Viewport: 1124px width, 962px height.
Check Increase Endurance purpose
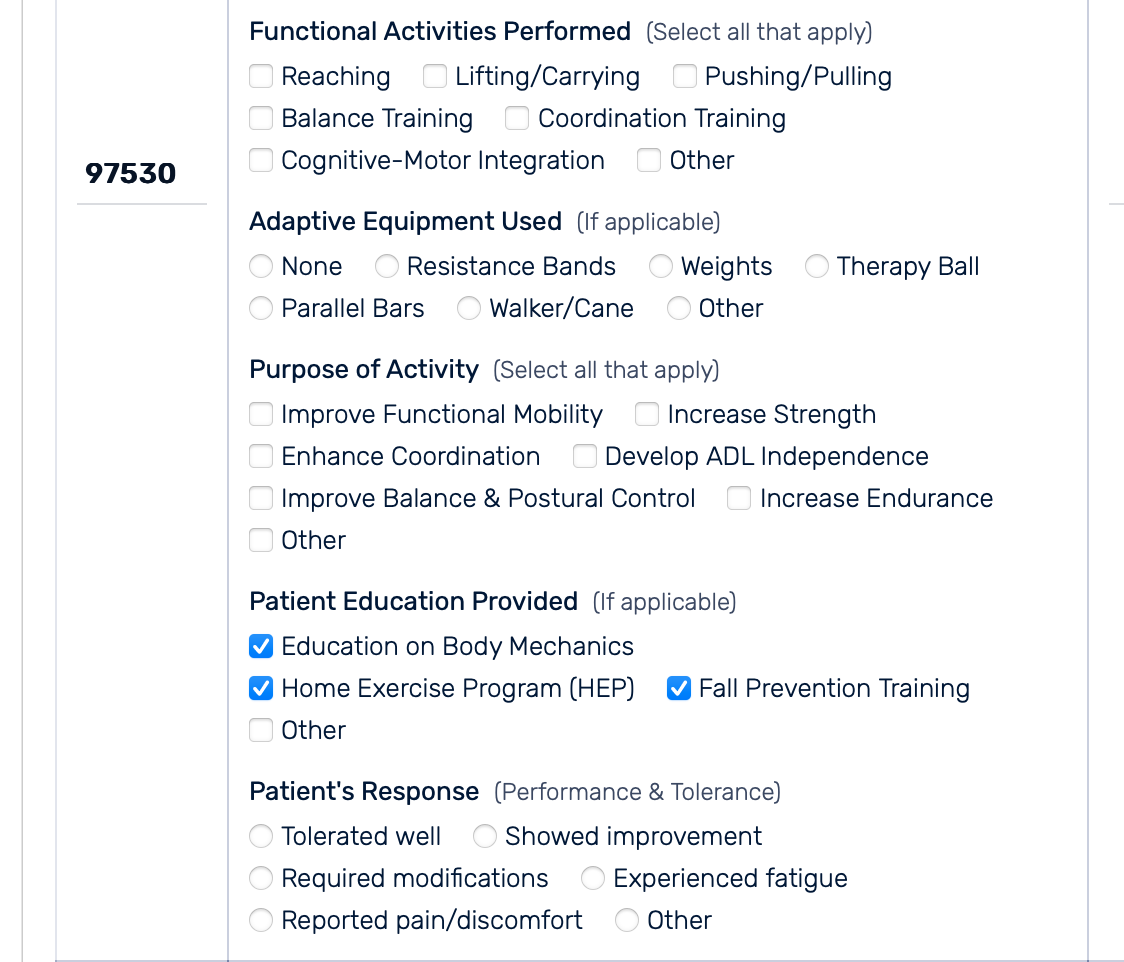click(x=739, y=499)
